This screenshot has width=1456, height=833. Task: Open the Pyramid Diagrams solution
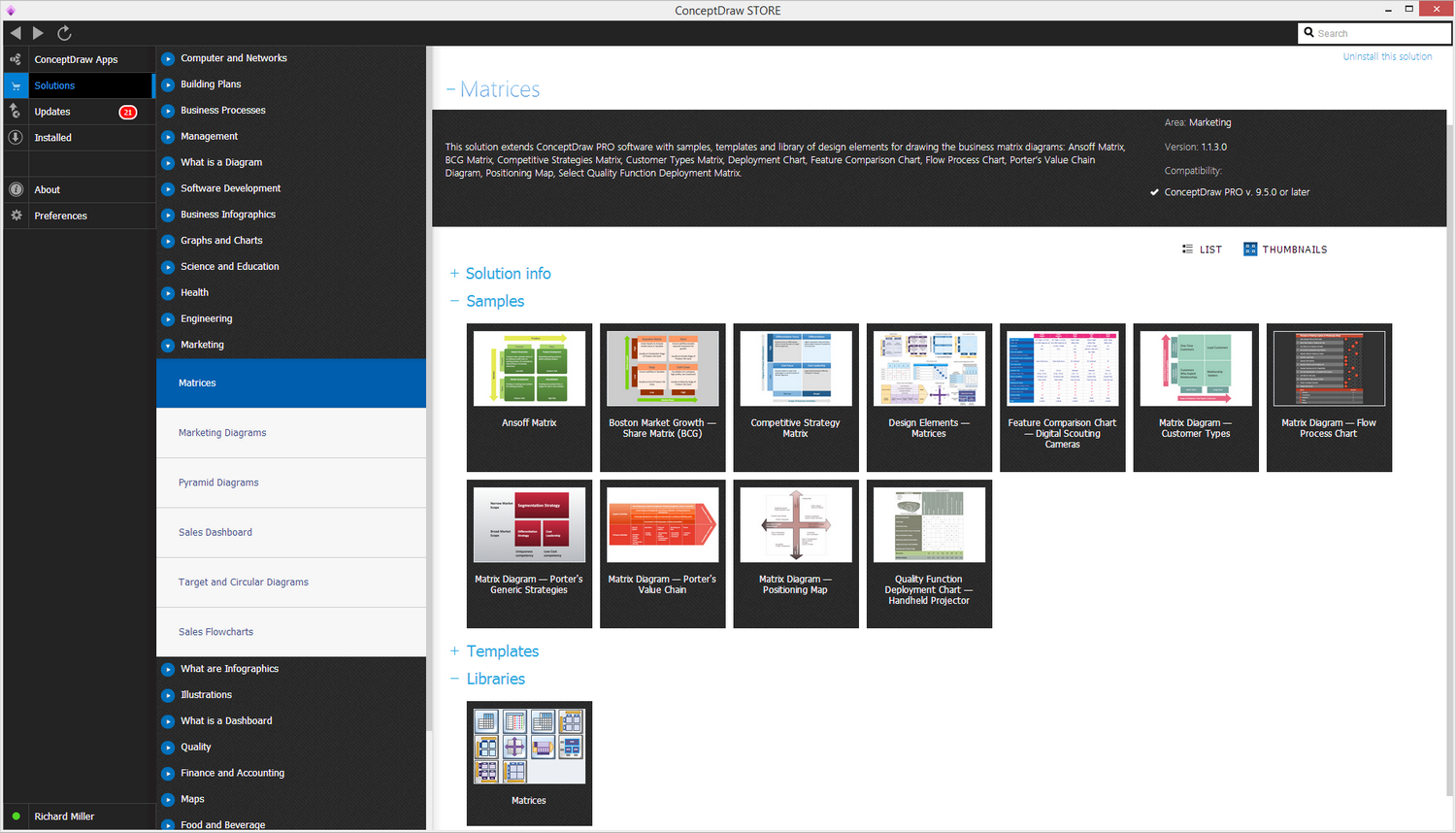click(291, 483)
